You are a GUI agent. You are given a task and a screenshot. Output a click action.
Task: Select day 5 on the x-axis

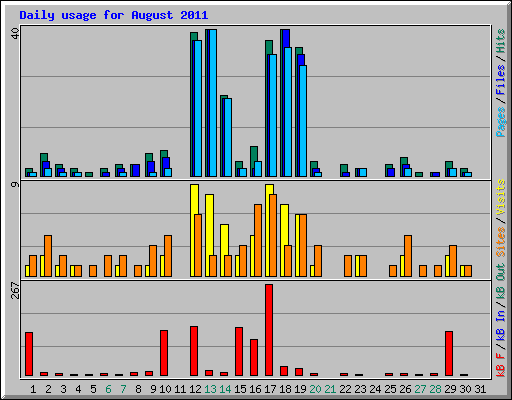pos(93,389)
